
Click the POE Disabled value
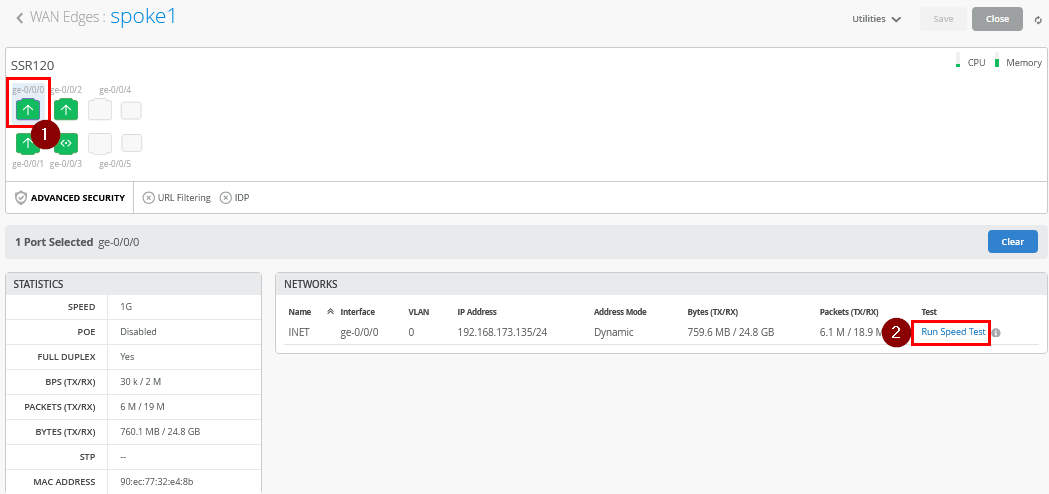[x=138, y=331]
